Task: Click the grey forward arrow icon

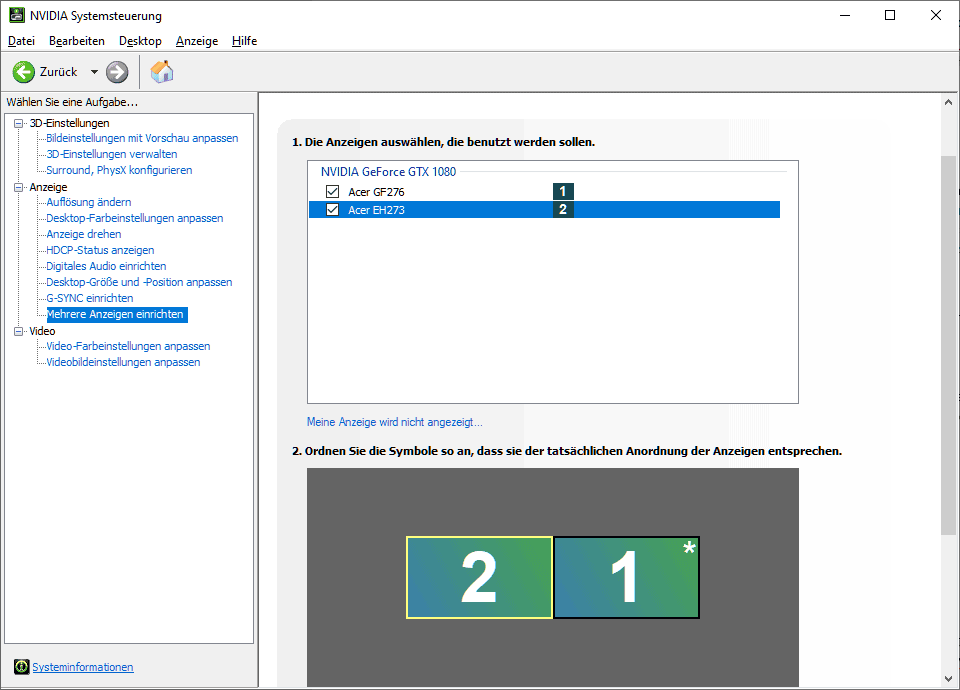Action: click(117, 72)
